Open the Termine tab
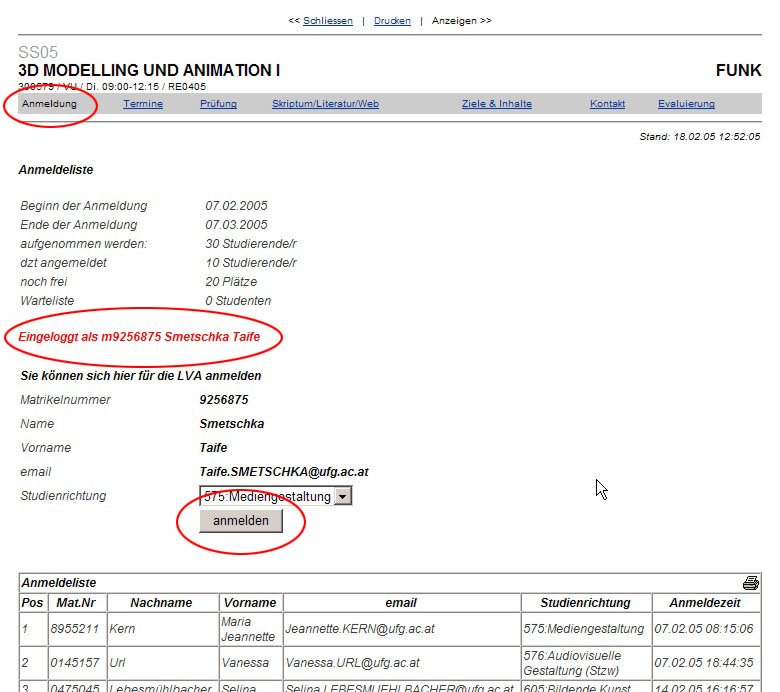Screen dimensions: 780x692 coord(143,104)
